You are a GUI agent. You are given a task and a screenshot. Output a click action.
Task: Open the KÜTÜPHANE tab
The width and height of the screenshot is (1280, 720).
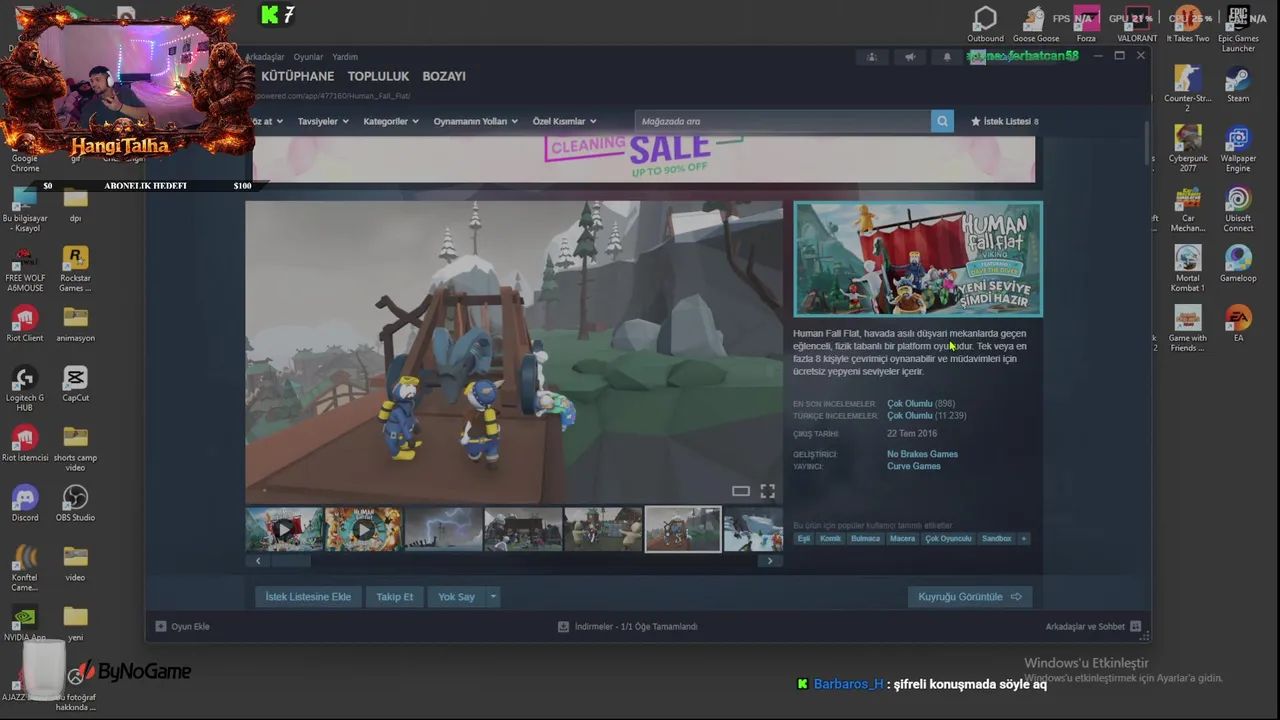tap(297, 76)
